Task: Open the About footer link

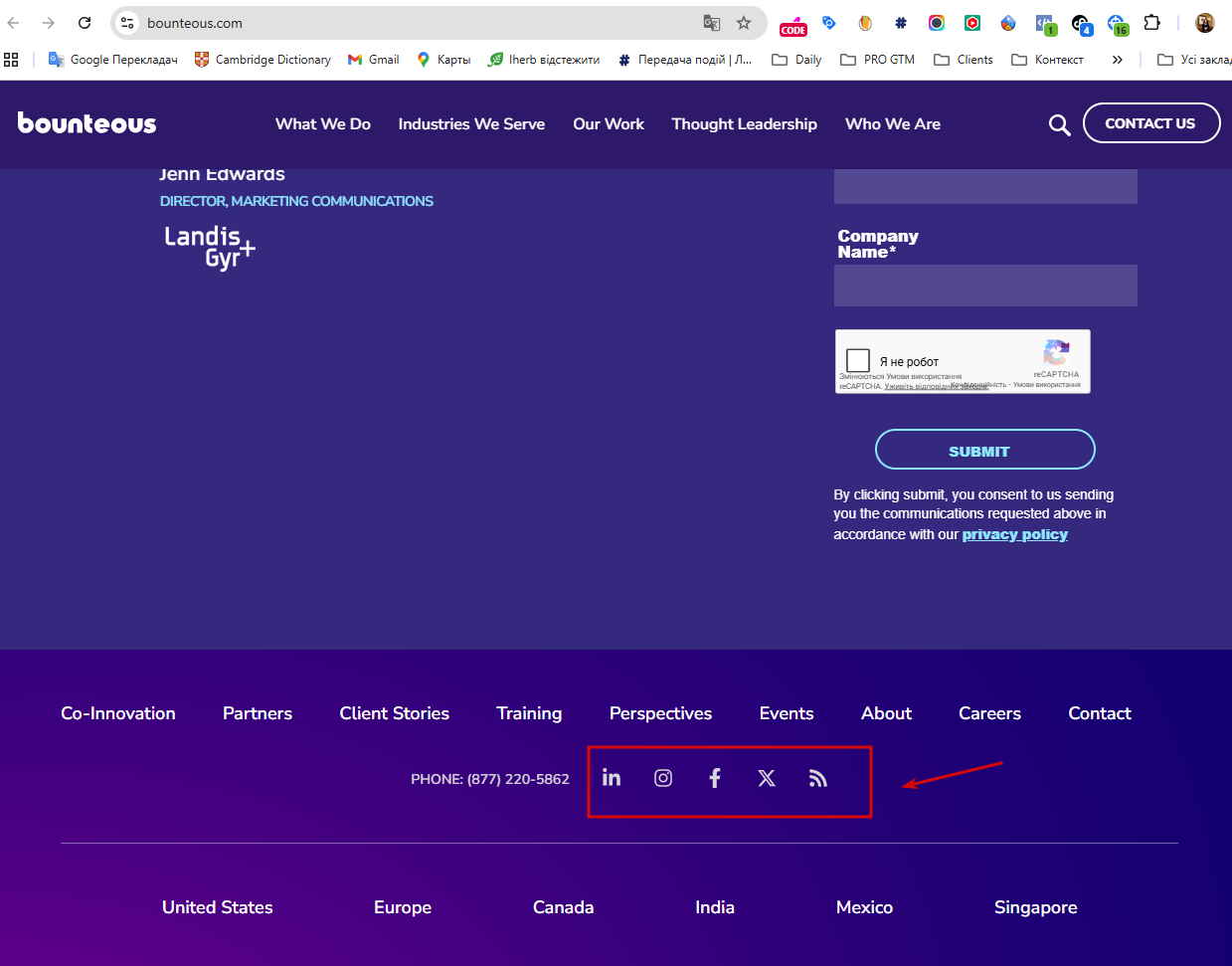Action: tap(886, 713)
